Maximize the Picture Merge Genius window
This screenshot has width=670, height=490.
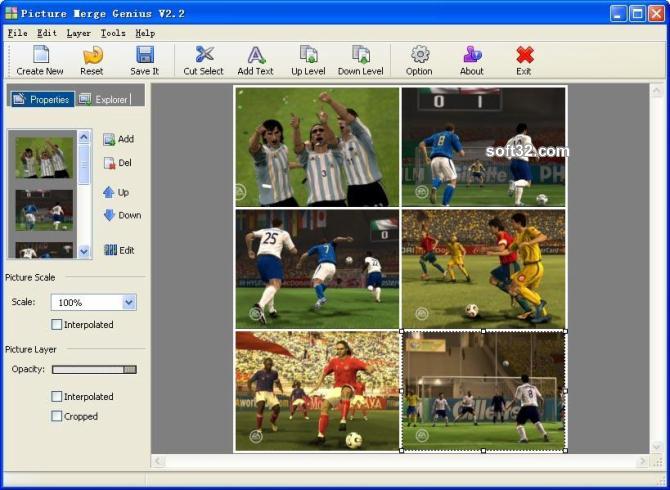click(x=637, y=14)
